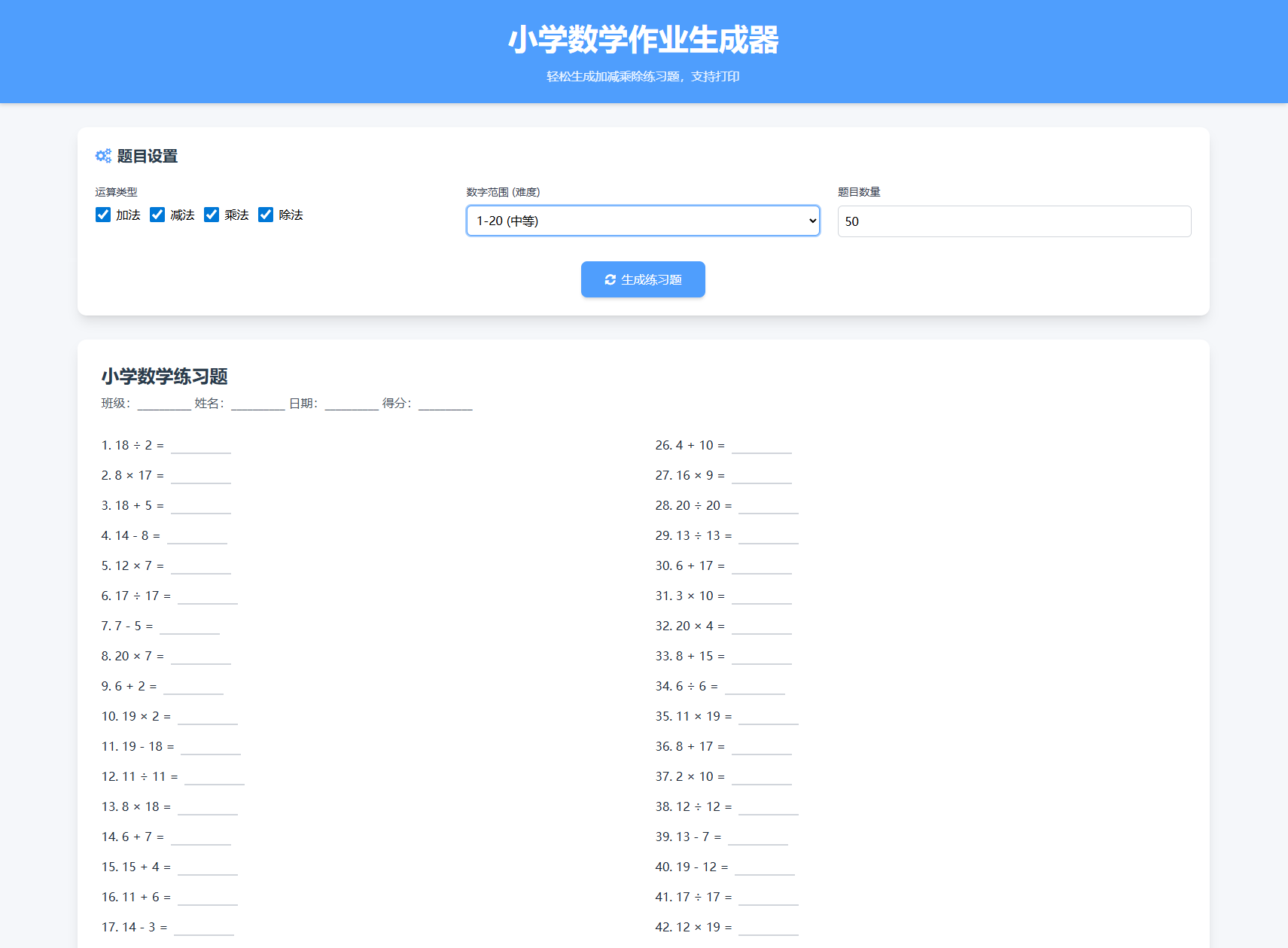Click the refresh icon inside 生成练习题 button
The image size is (1288, 948).
pos(611,279)
